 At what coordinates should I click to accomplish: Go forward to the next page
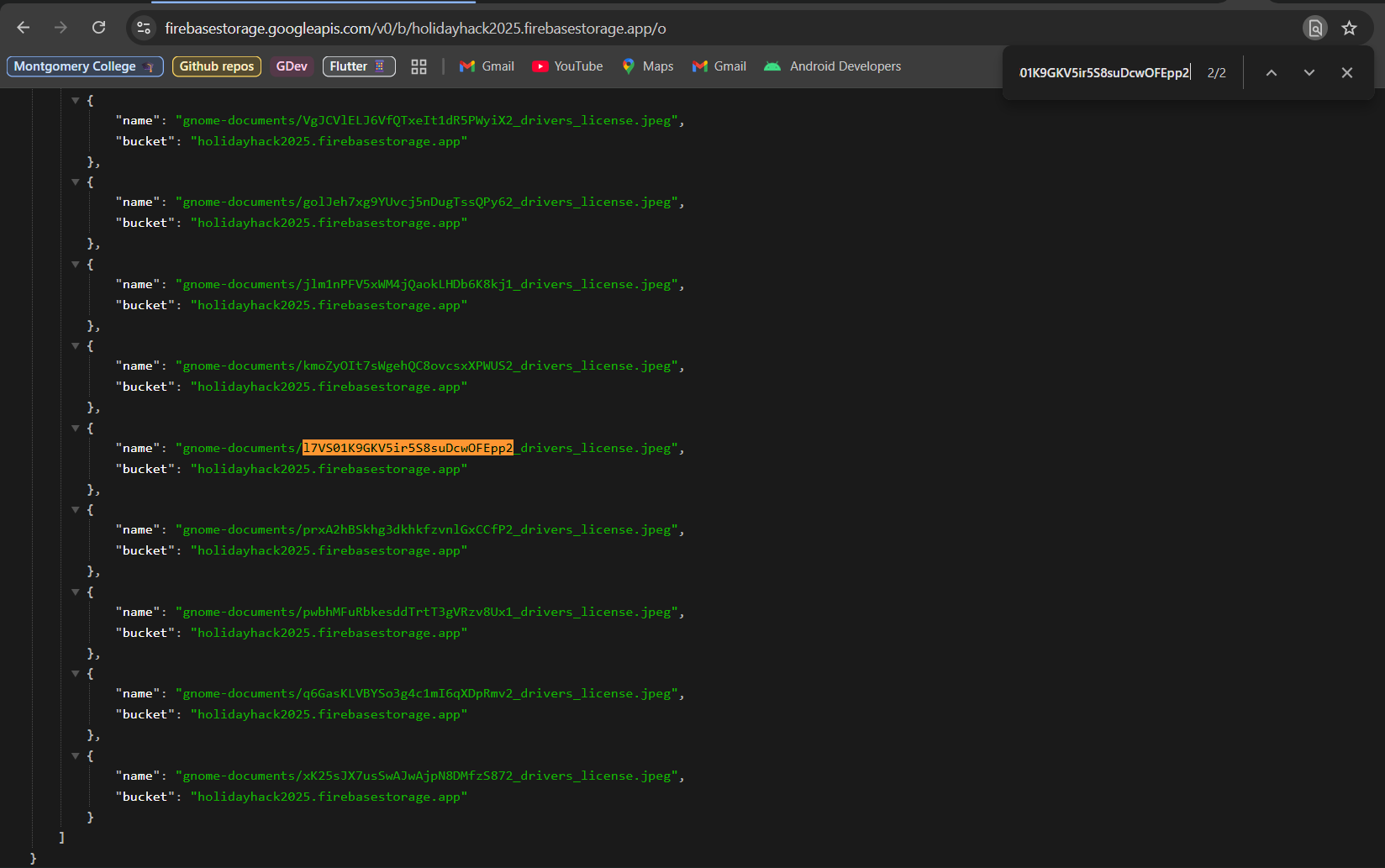(x=61, y=28)
